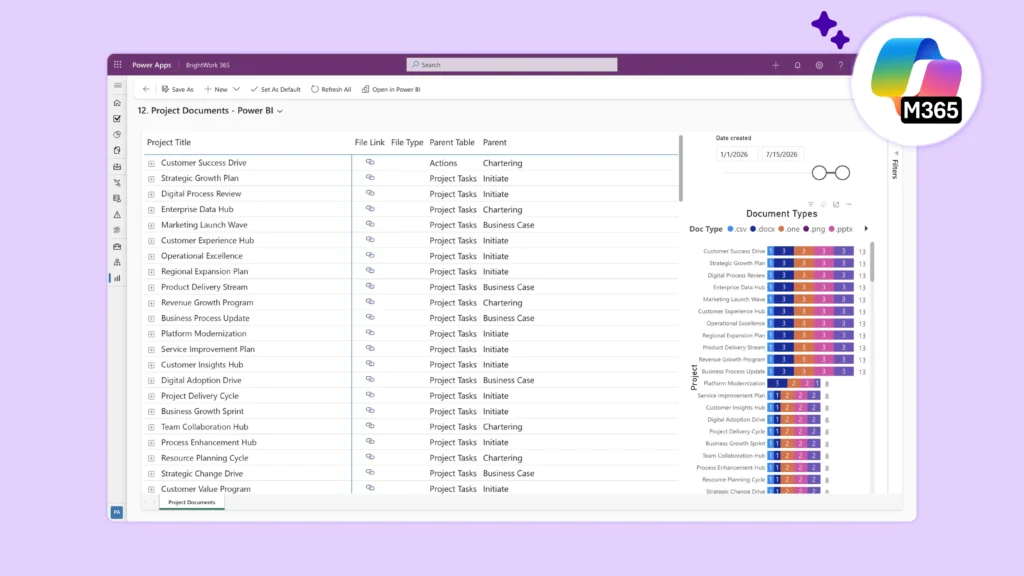Click Save As in the command bar
Image resolution: width=1024 pixels, height=576 pixels.
point(178,89)
